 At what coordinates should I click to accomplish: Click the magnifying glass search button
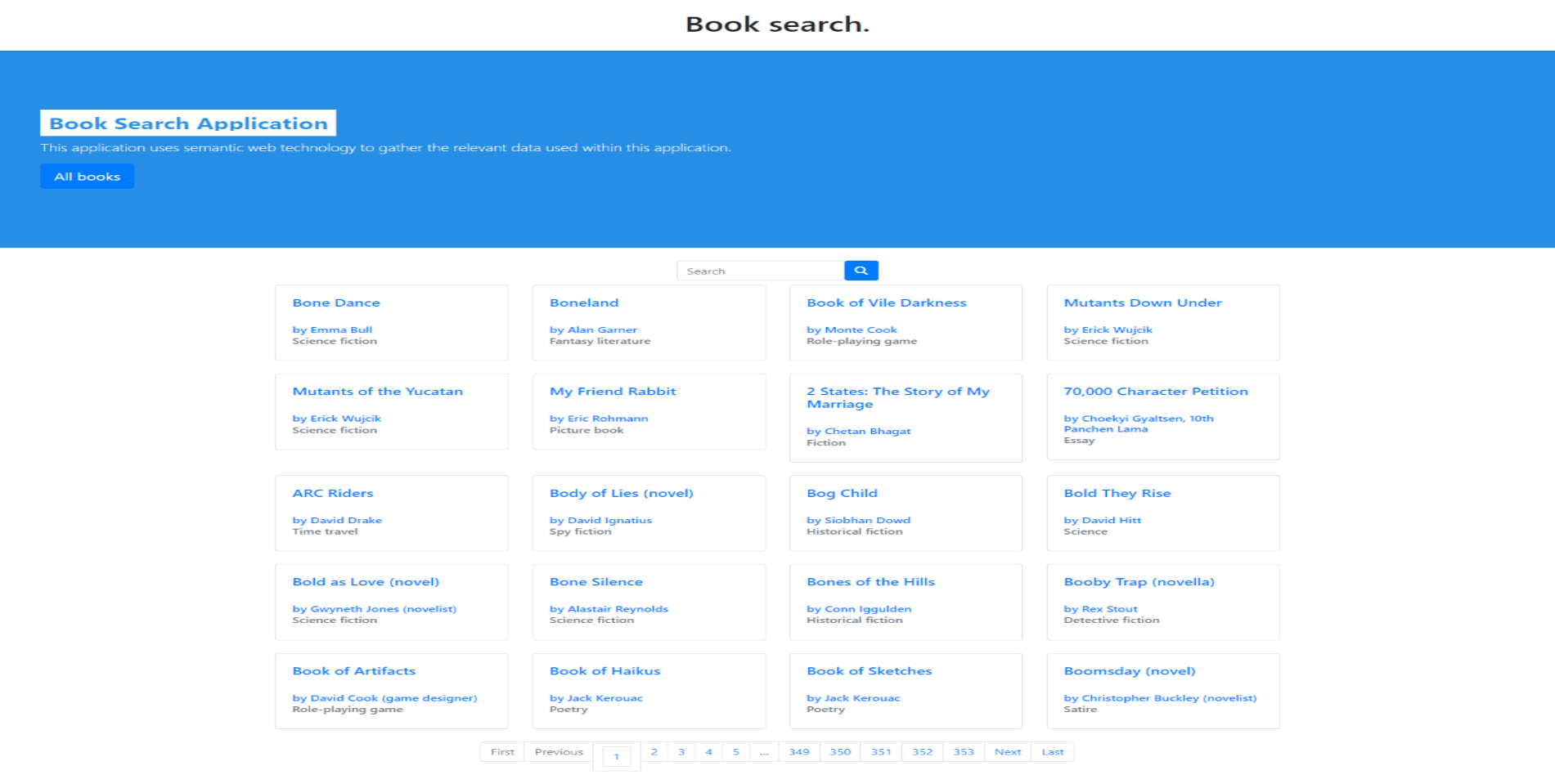point(861,271)
